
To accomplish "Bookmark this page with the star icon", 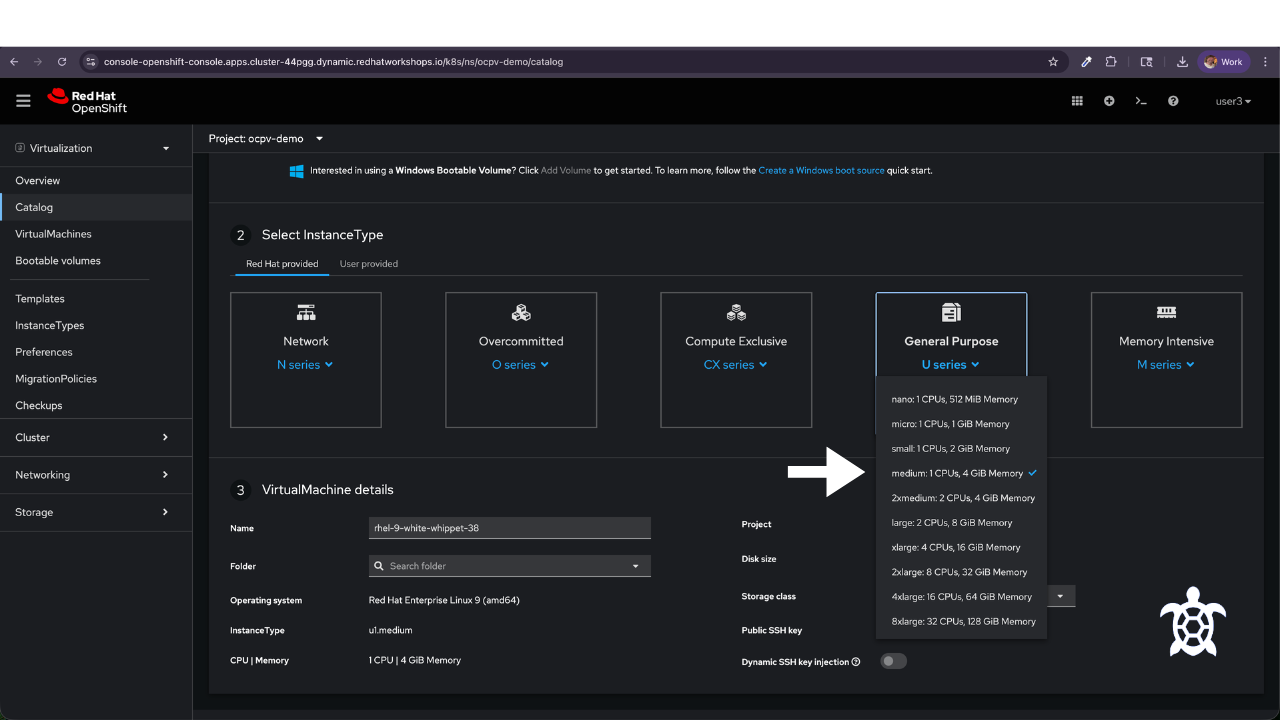I will (1053, 62).
